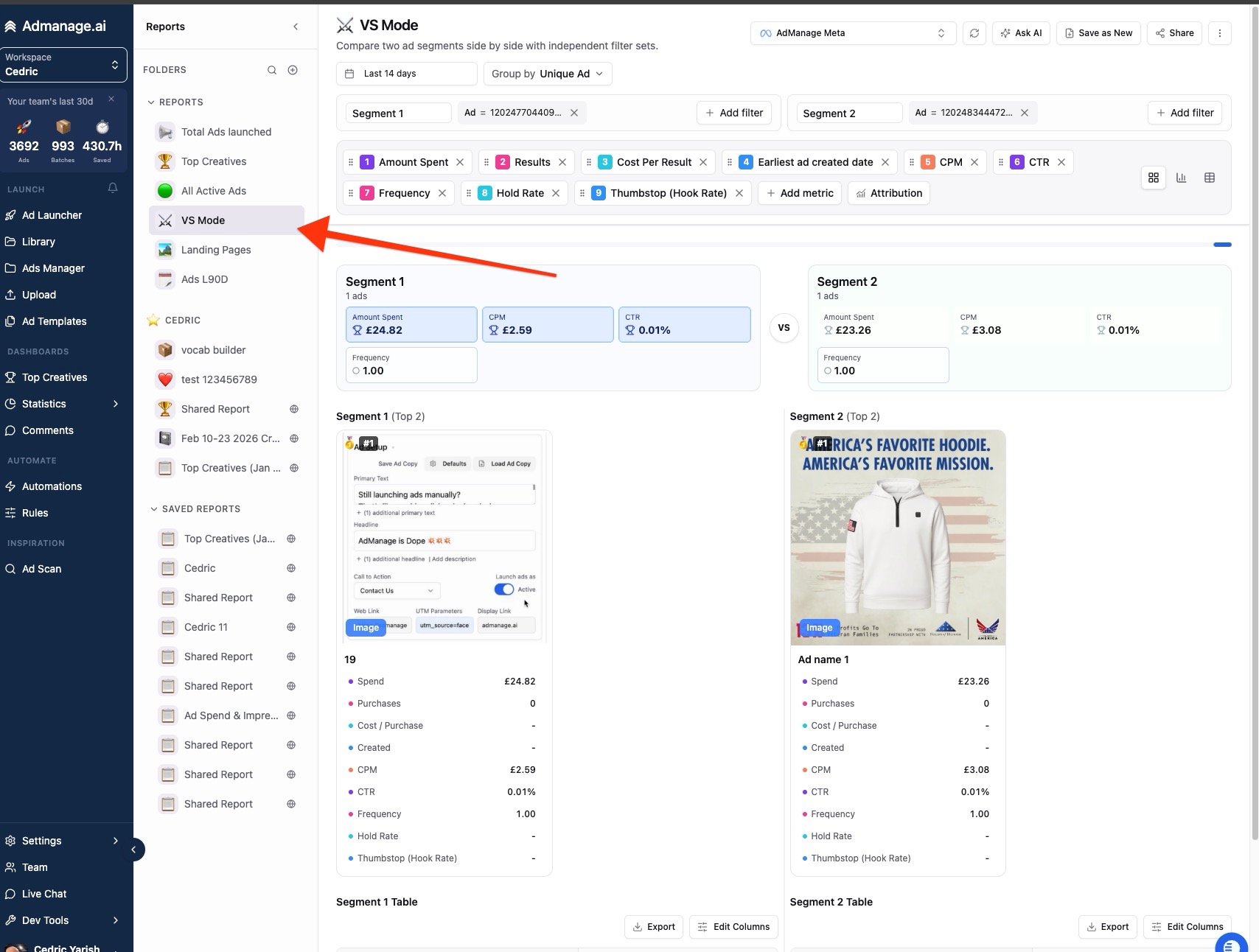Select the Segment 1 Amount Spent card
This screenshot has height=952, width=1259.
point(411,324)
